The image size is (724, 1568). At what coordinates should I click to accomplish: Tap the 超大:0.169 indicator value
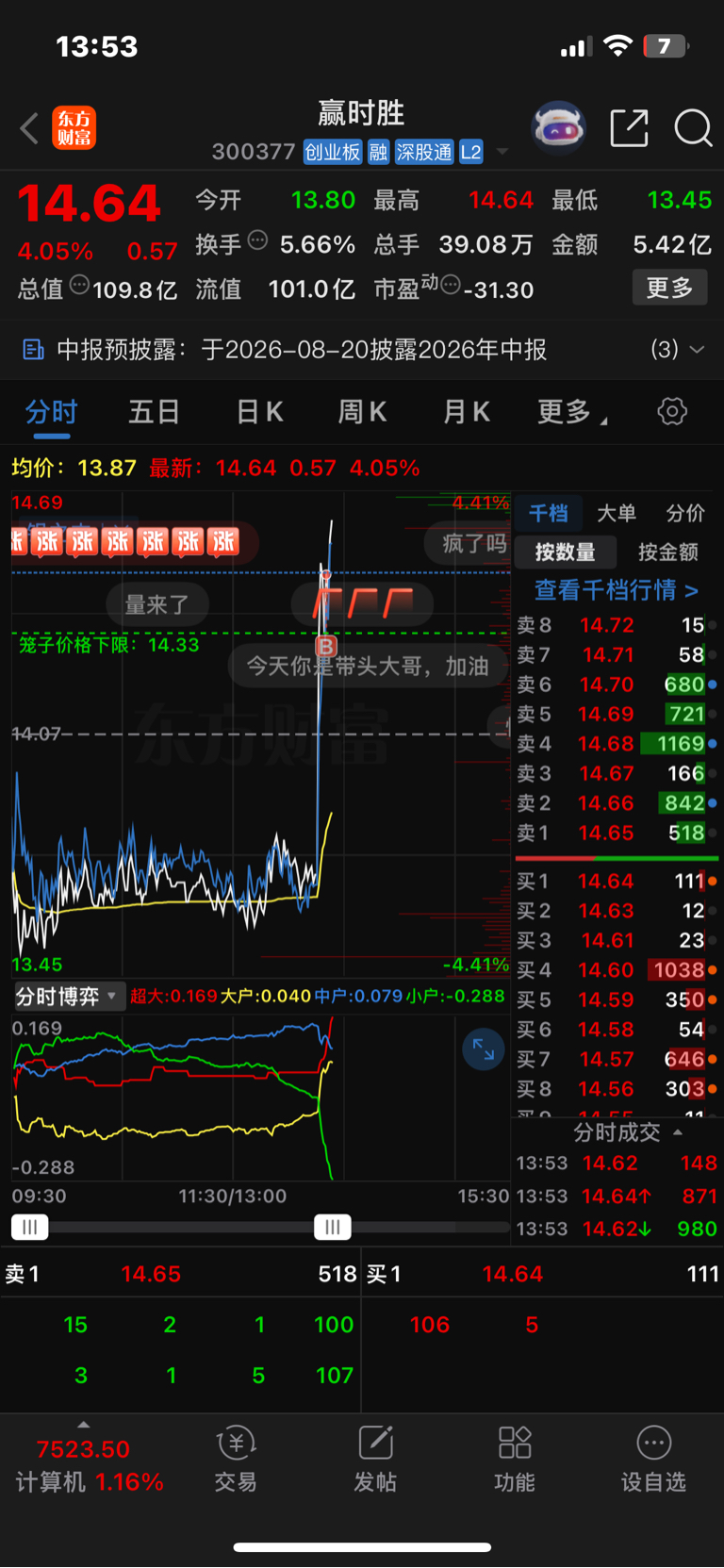coord(173,997)
